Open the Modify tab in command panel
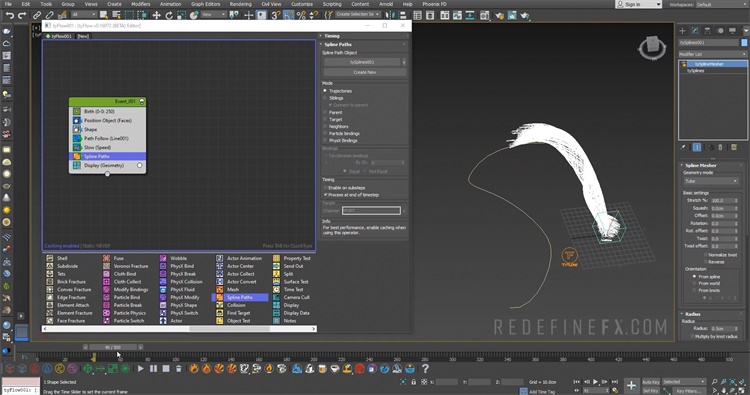 point(695,31)
